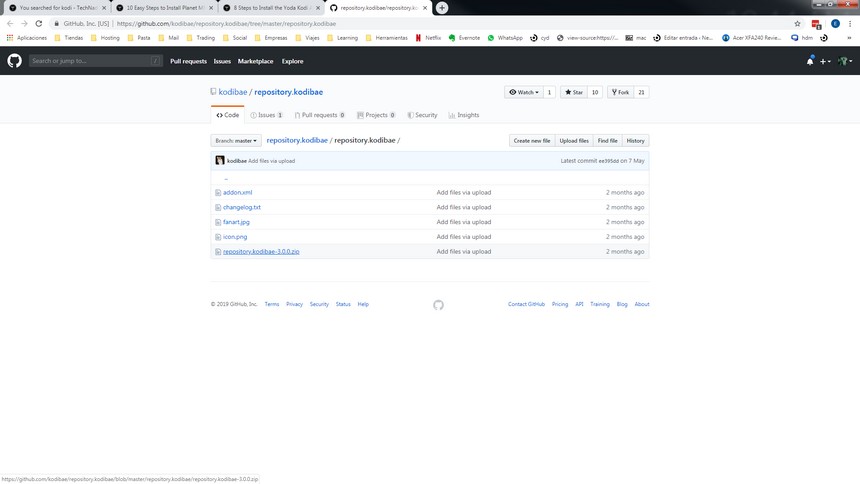Open the Pricing footer link
Screen dimensions: 860x484
coord(560,304)
